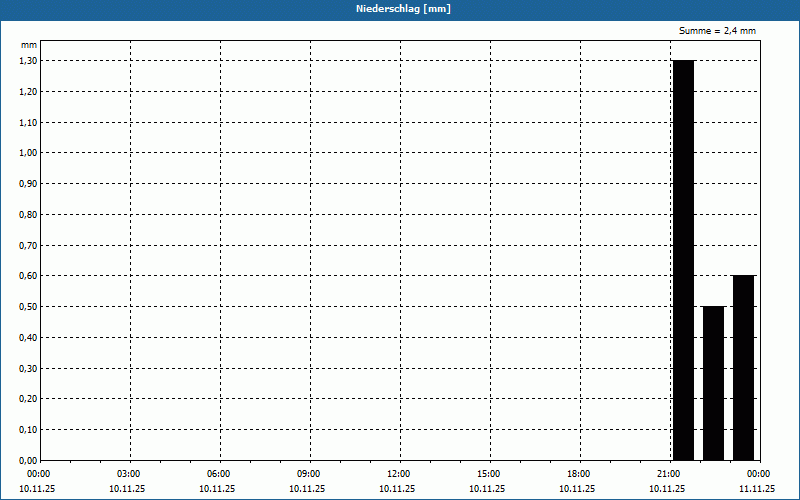Select the 12:00 time axis label

[x=398, y=474]
